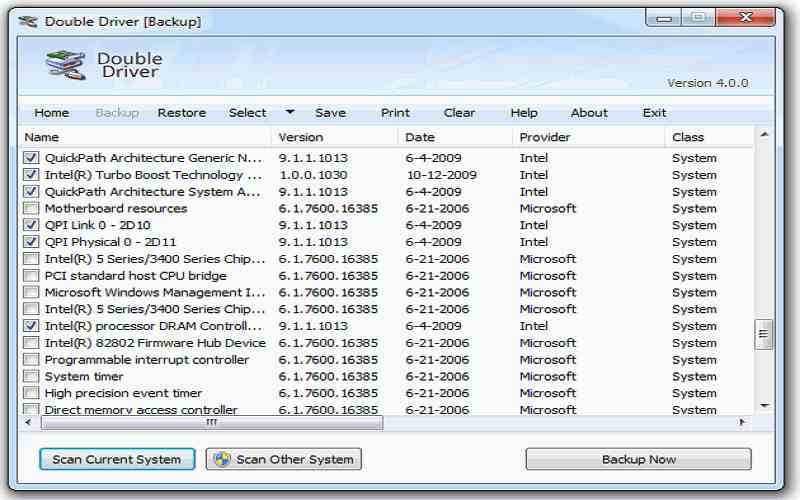The width and height of the screenshot is (800, 500).
Task: Minimize the Double Driver window
Action: coord(664,17)
